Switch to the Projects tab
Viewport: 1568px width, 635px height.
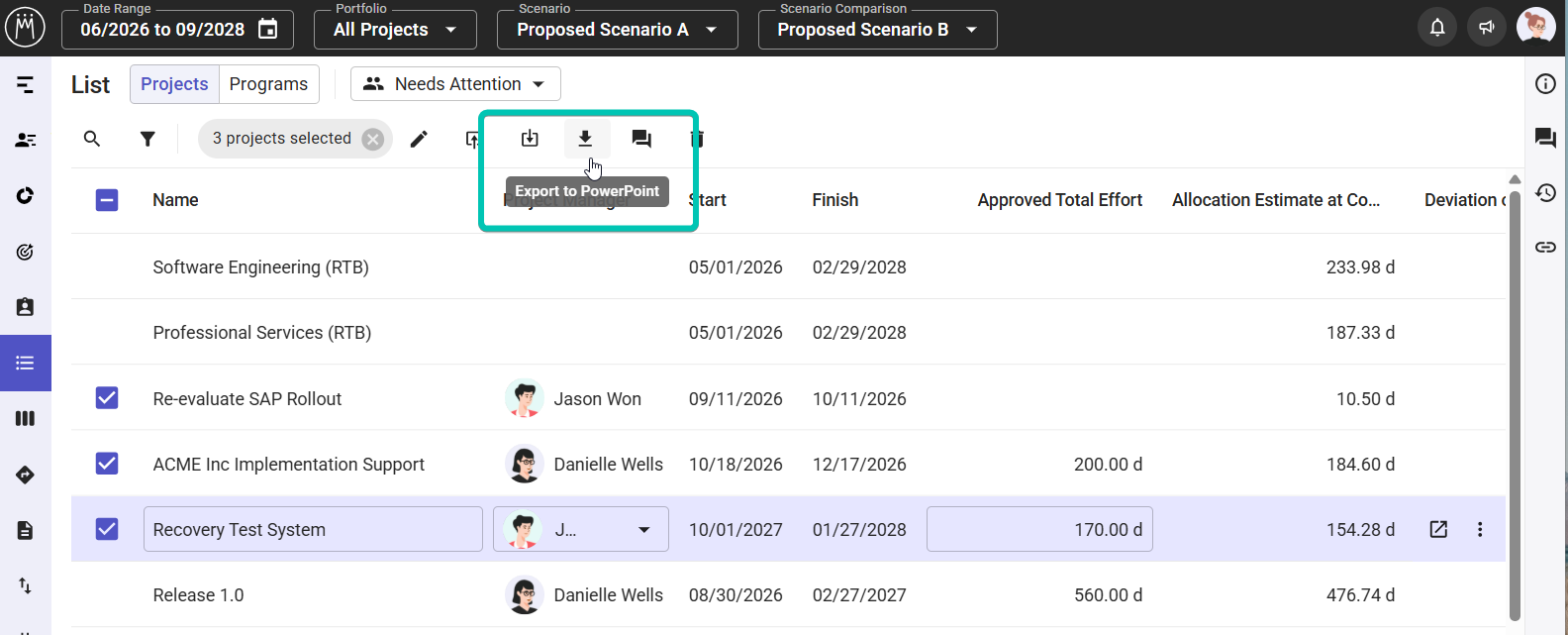tap(174, 84)
